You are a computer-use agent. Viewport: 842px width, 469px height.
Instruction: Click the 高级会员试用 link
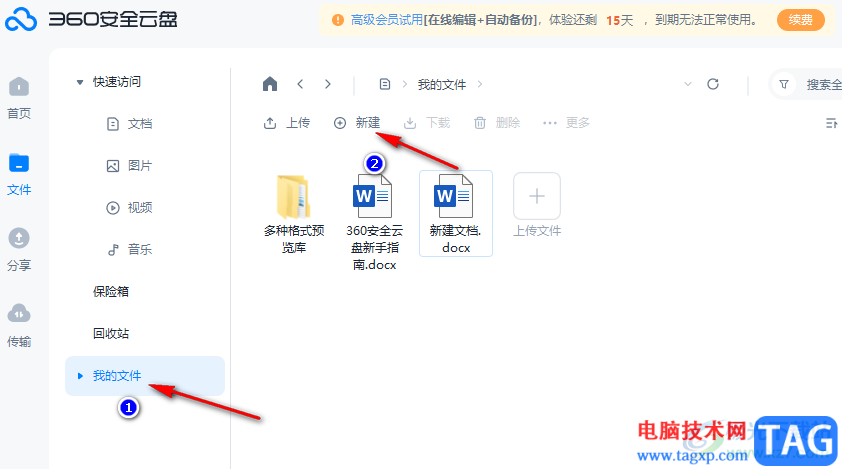click(x=387, y=20)
